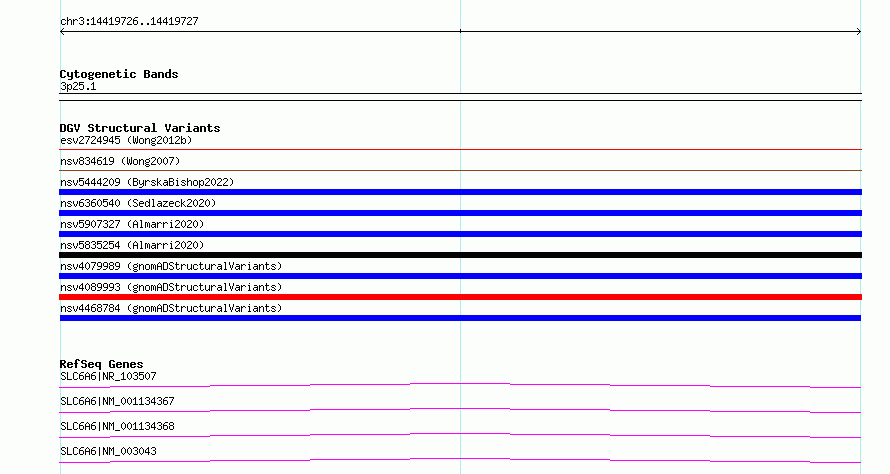Screen dimensions: 890x474
Task: Select the DGV Structural Variants heading
Action: point(140,128)
